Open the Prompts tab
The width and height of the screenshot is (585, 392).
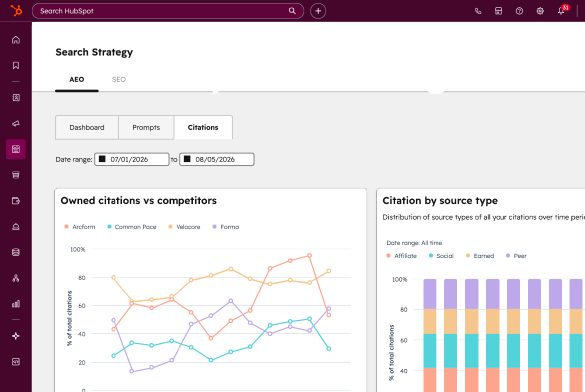pos(146,128)
